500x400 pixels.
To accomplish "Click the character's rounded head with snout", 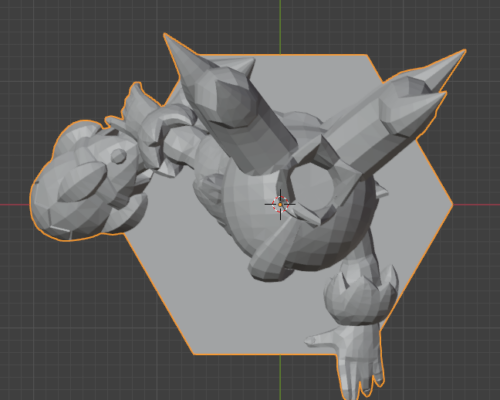I will tap(88, 182).
